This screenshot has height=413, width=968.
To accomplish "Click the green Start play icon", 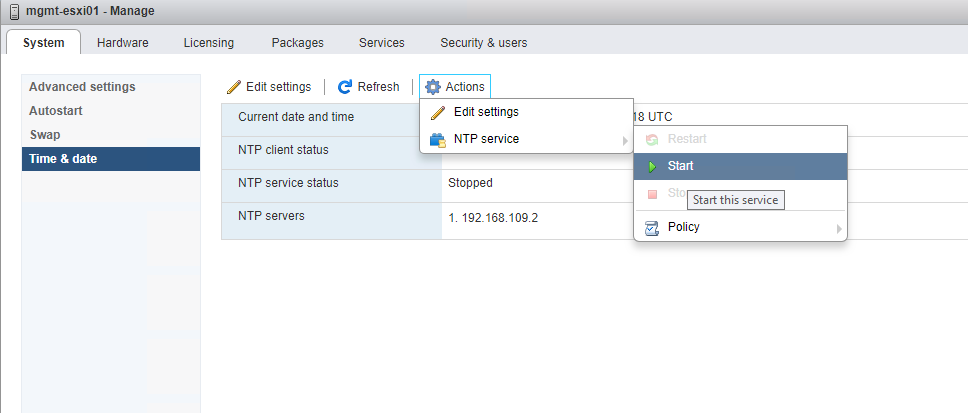I will (652, 166).
